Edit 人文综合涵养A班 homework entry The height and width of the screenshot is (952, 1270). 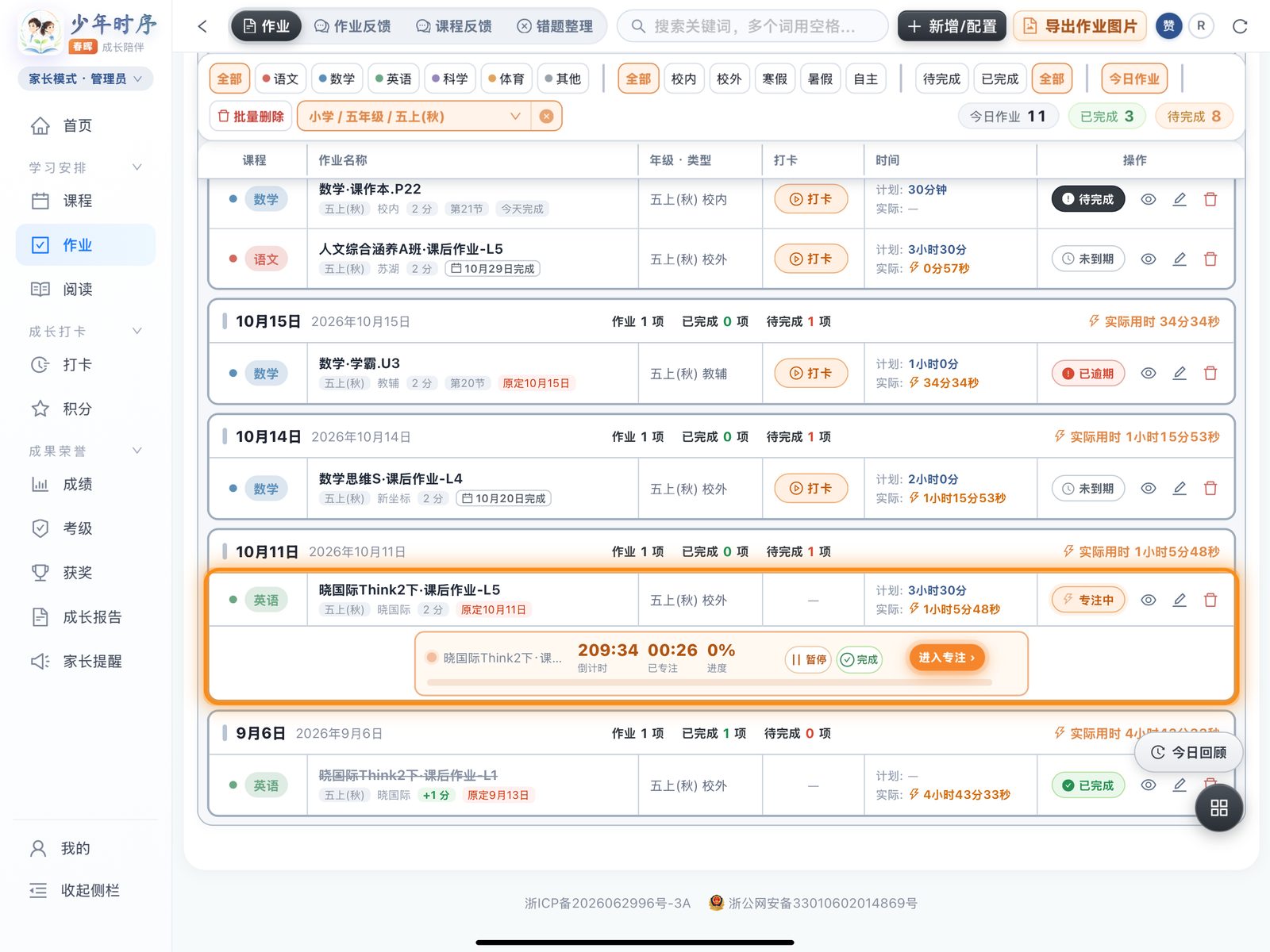click(1180, 259)
